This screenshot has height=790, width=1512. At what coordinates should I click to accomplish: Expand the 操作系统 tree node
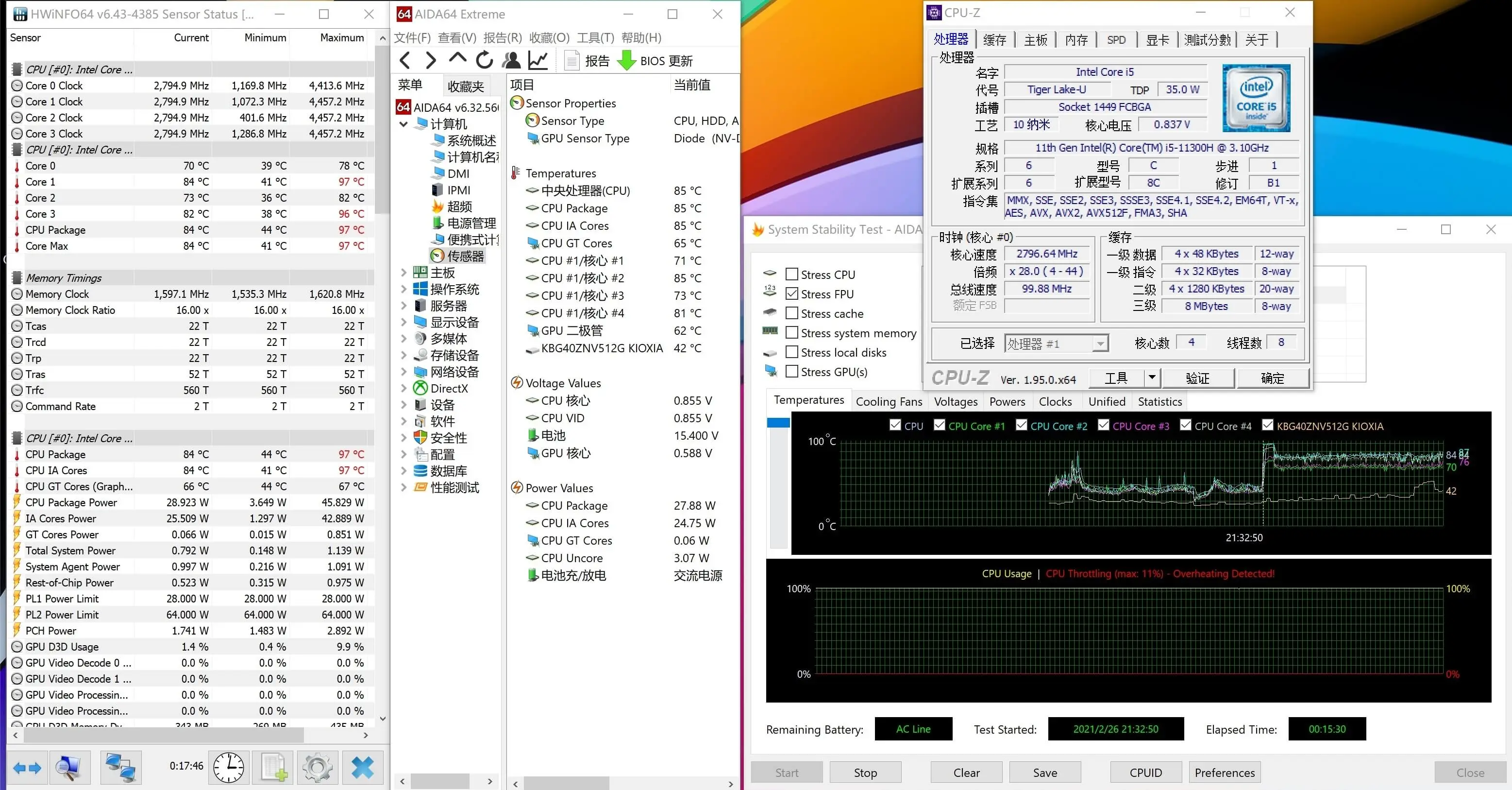coord(404,289)
